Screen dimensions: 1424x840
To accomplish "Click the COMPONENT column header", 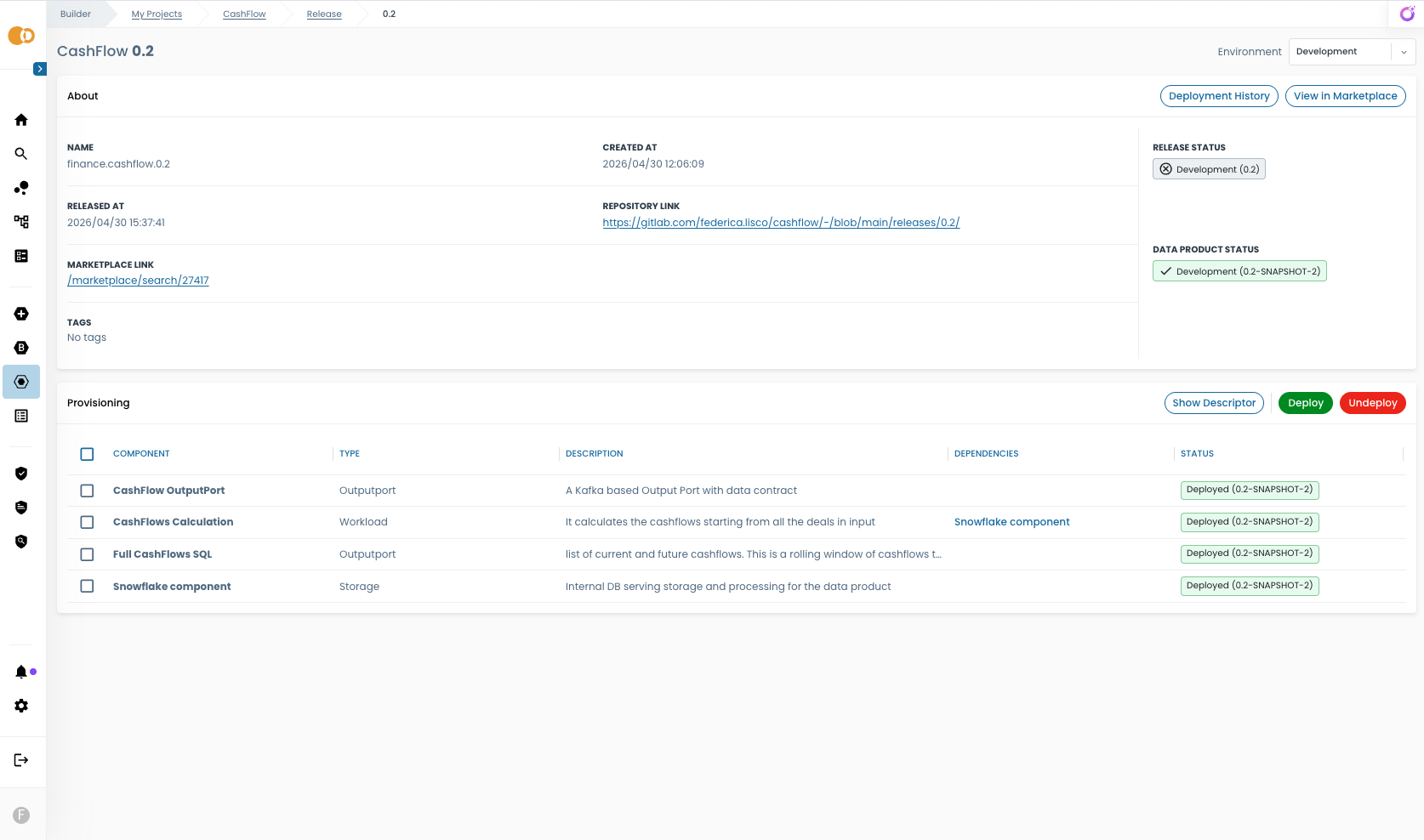I will 141,454.
